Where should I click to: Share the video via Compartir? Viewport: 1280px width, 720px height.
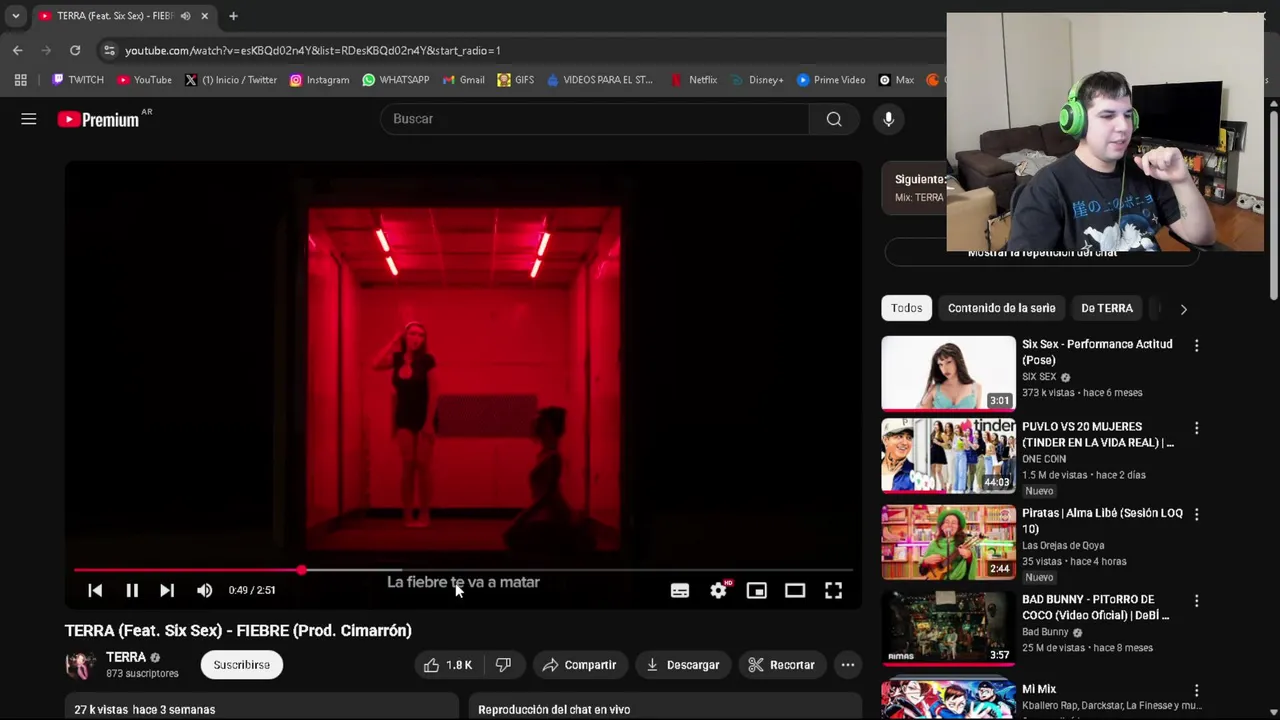(x=580, y=665)
